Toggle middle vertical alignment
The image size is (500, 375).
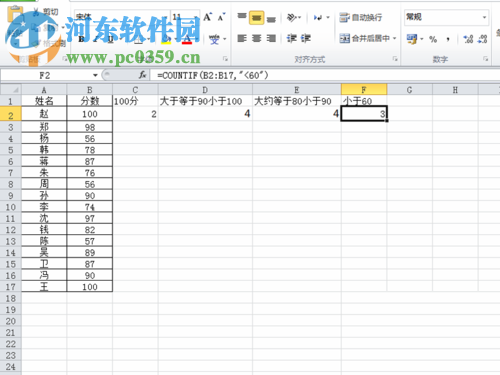click(256, 18)
